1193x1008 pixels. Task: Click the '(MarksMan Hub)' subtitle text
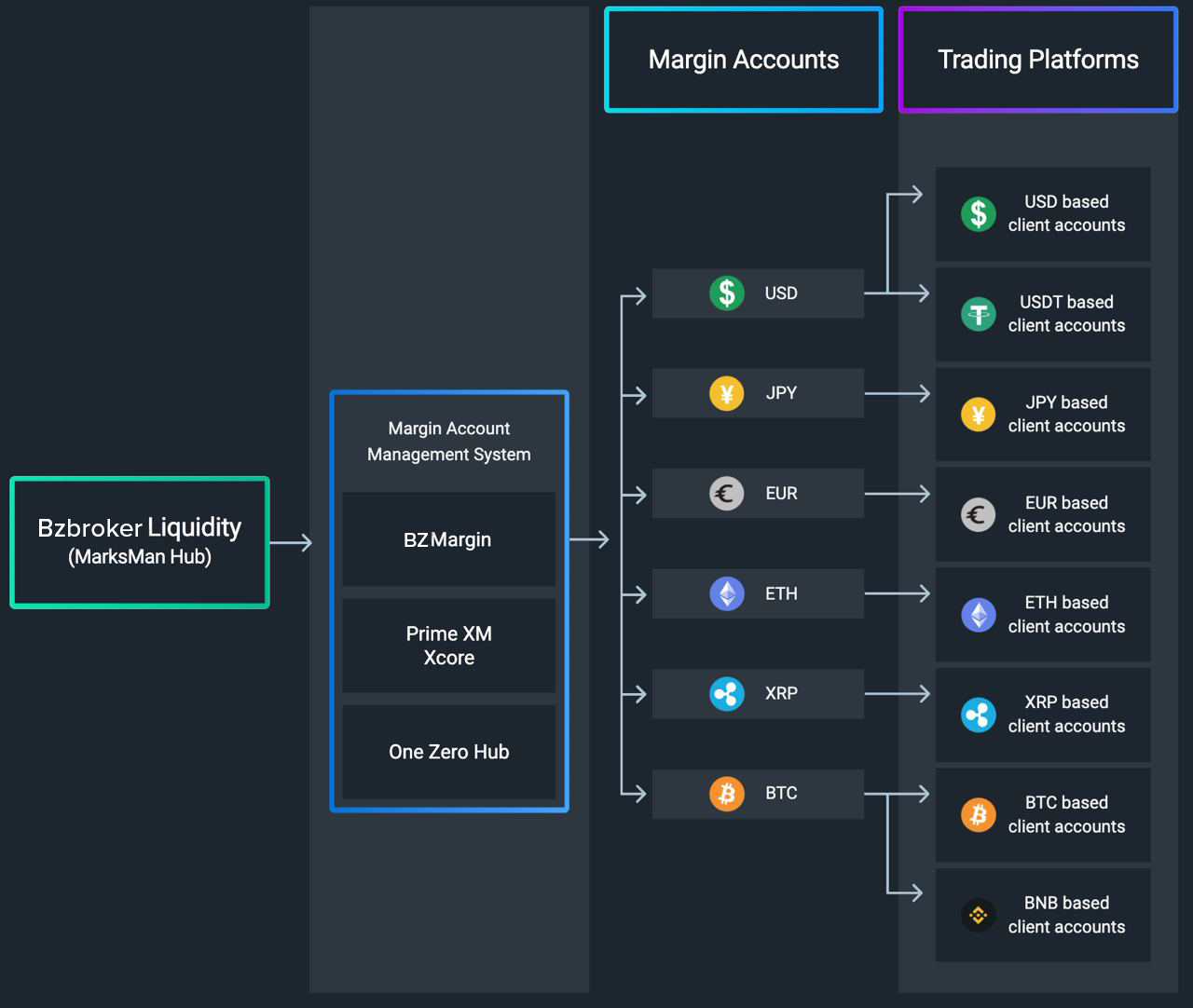click(140, 557)
